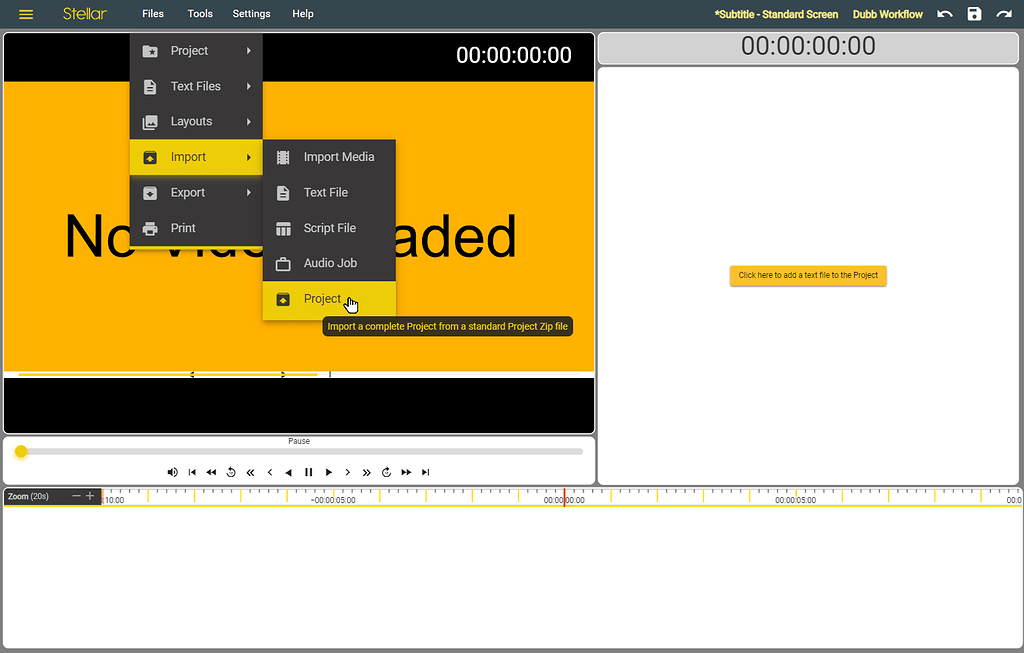The height and width of the screenshot is (653, 1024).
Task: Click the forward 10 seconds icon
Action: coord(387,472)
